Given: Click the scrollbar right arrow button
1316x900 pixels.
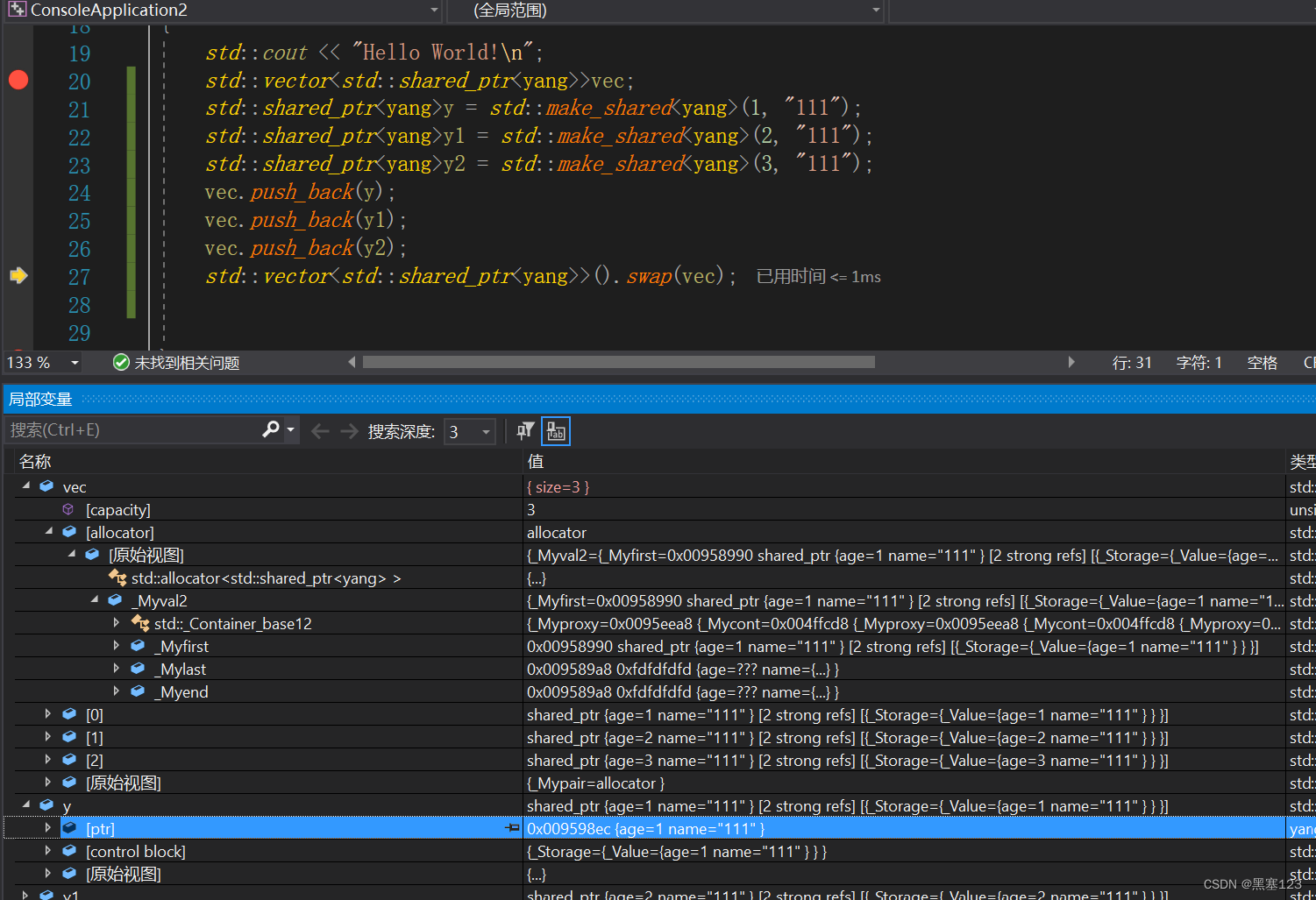Looking at the screenshot, I should 1071,362.
